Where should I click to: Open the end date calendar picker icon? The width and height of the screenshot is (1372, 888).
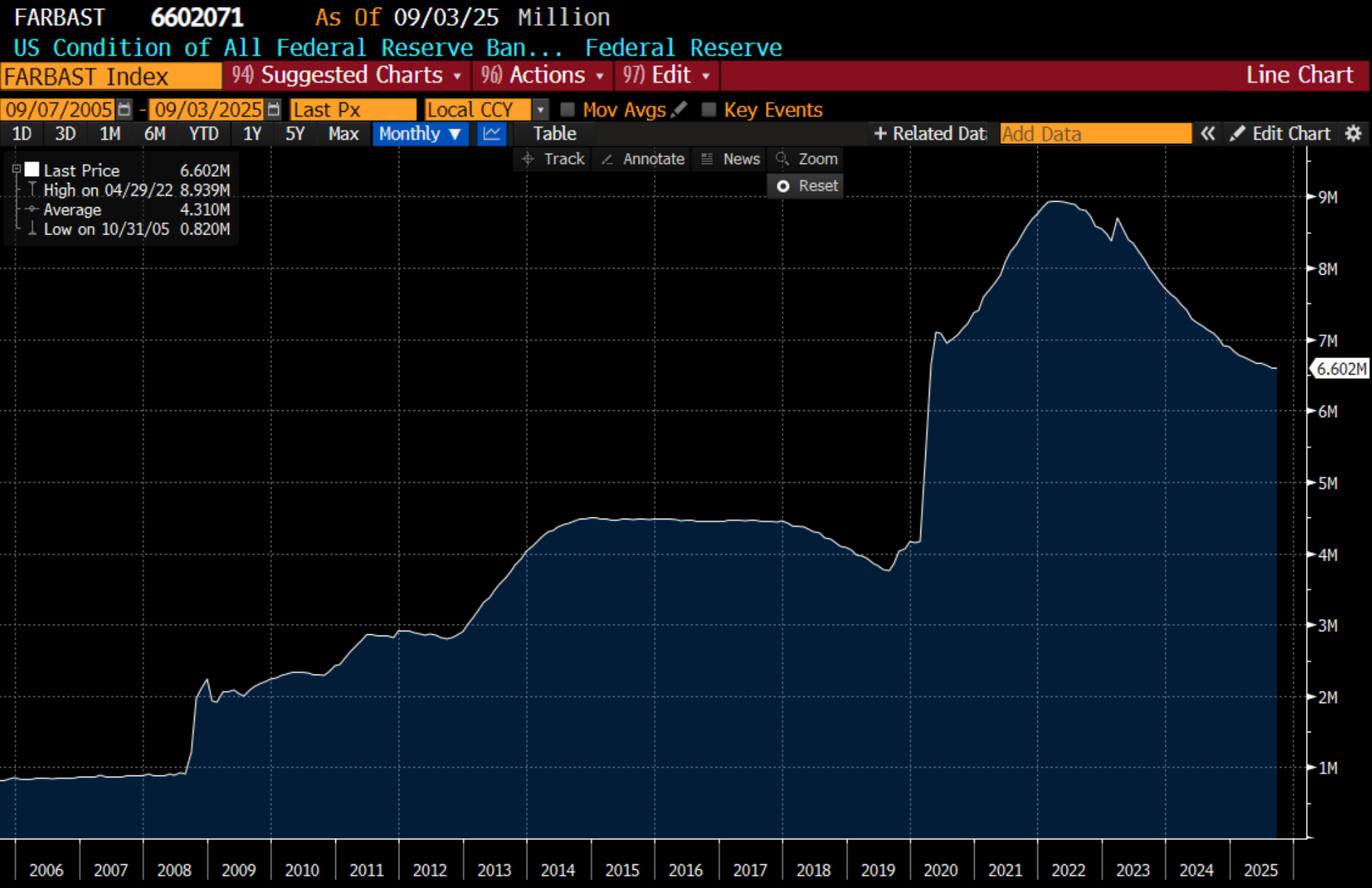click(274, 109)
